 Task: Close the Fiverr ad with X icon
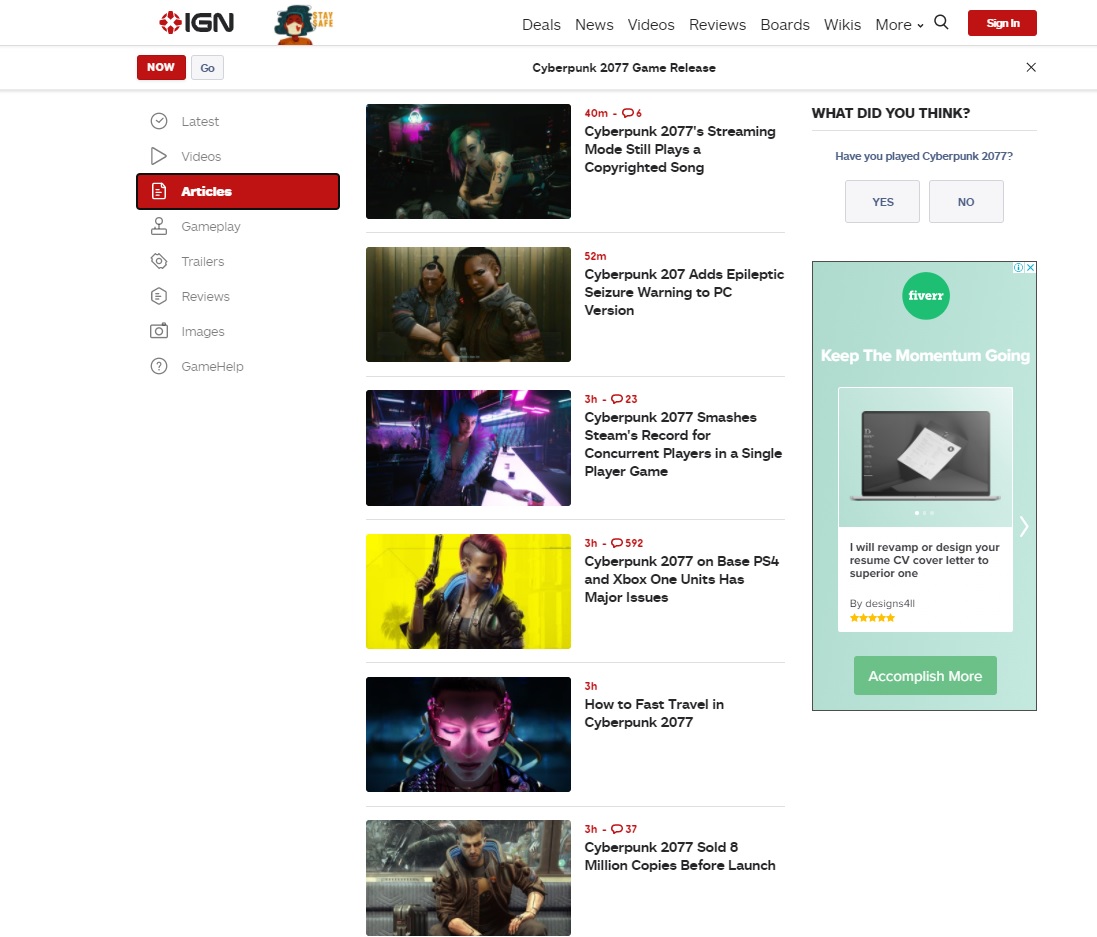[1031, 267]
